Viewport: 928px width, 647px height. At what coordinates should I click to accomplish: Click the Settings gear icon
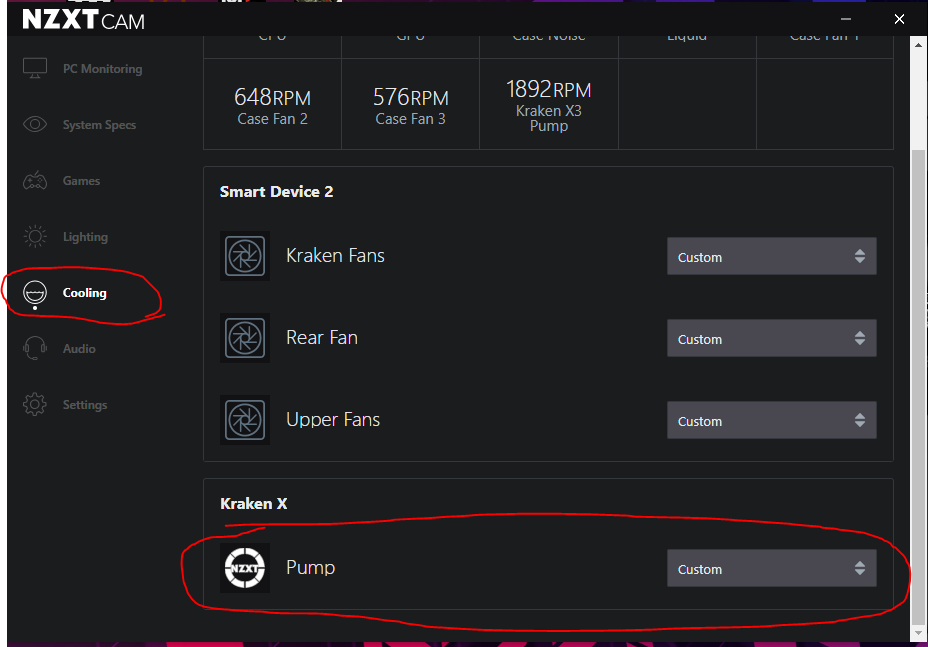click(x=35, y=405)
